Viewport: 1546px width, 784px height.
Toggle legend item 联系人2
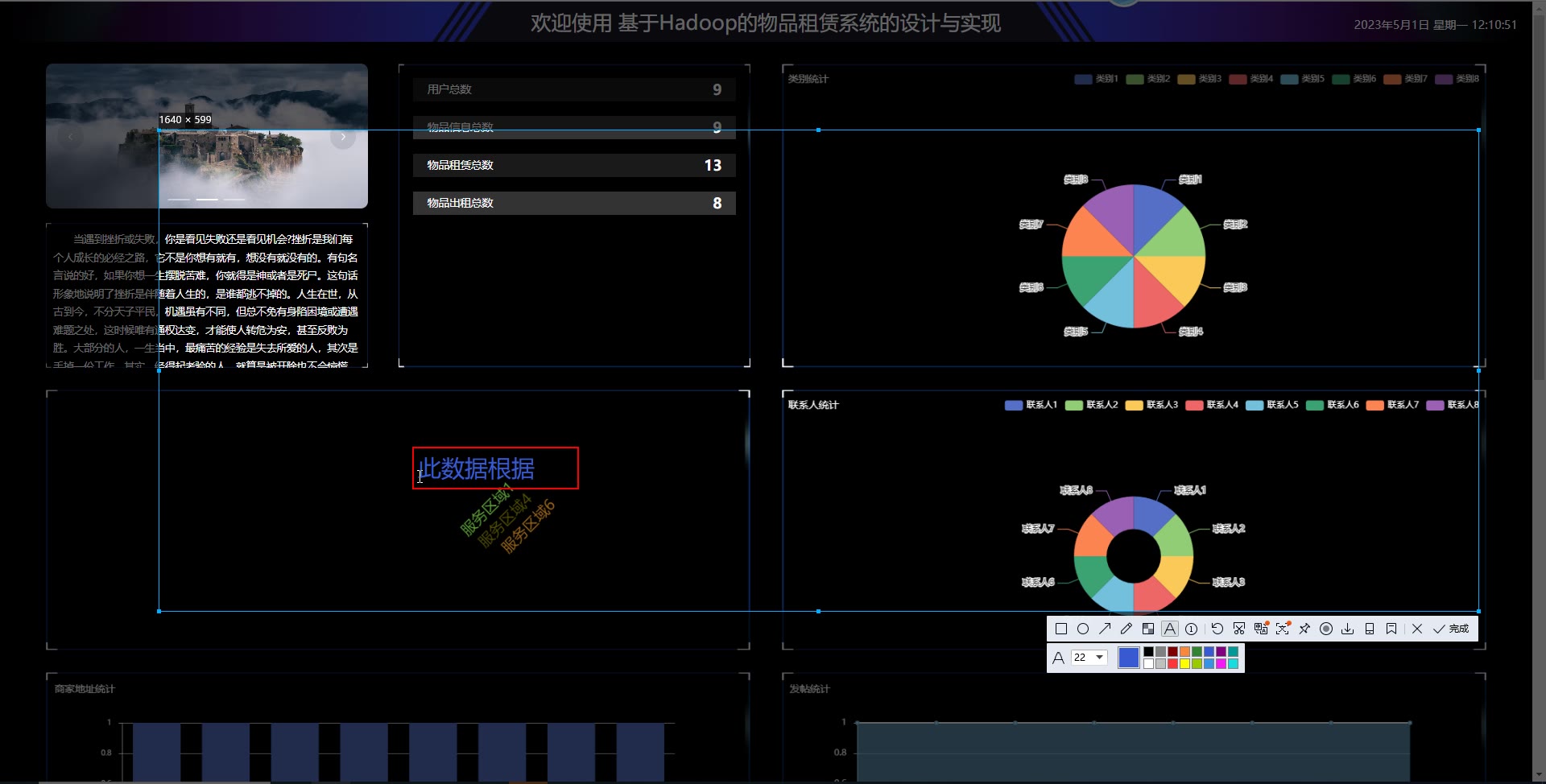point(1091,405)
